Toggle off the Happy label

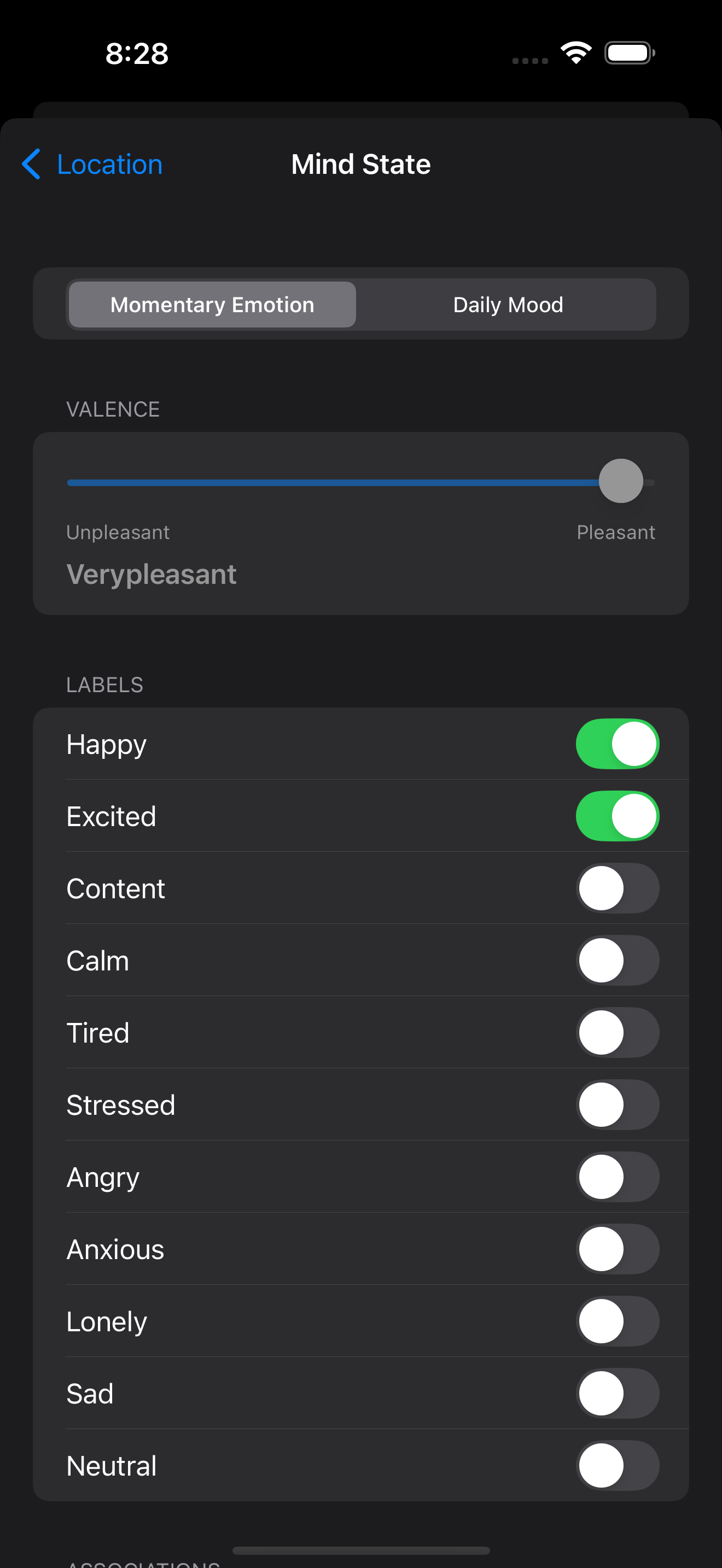pyautogui.click(x=618, y=743)
